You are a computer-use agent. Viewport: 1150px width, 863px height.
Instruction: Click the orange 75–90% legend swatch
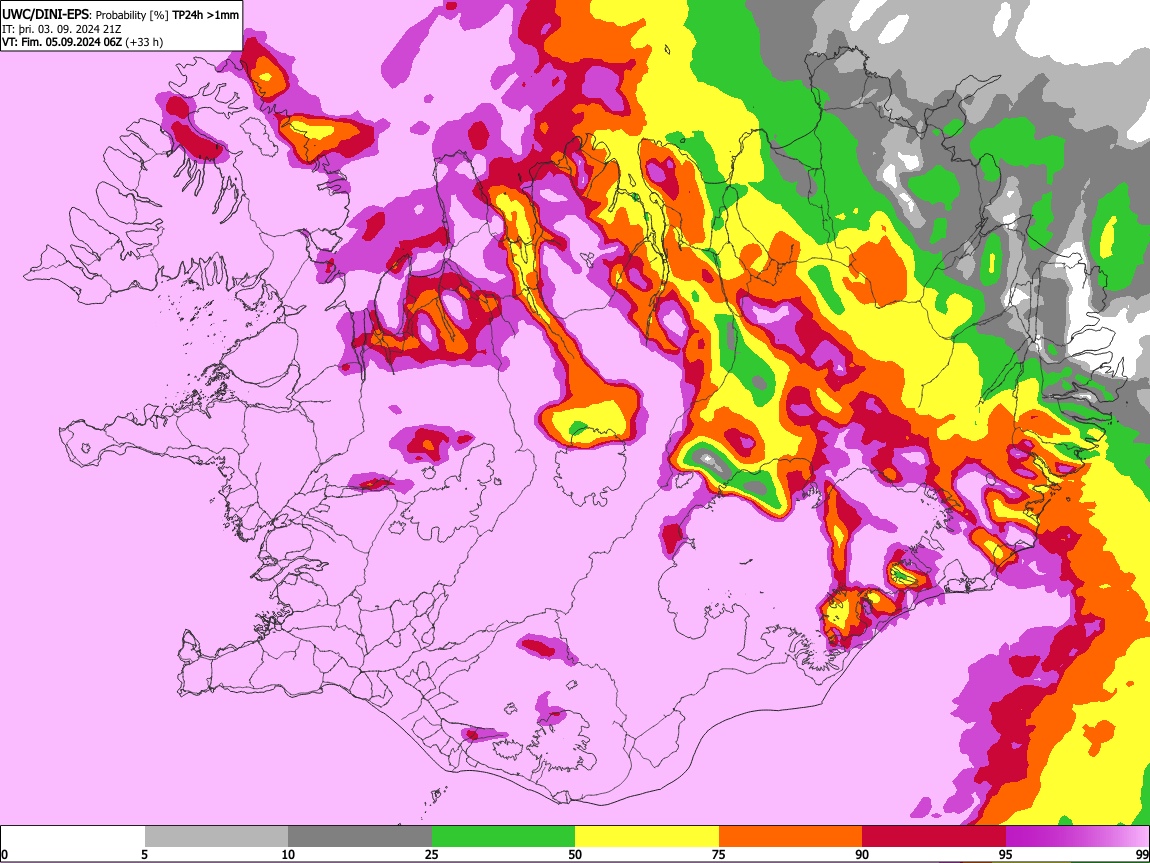tap(791, 837)
